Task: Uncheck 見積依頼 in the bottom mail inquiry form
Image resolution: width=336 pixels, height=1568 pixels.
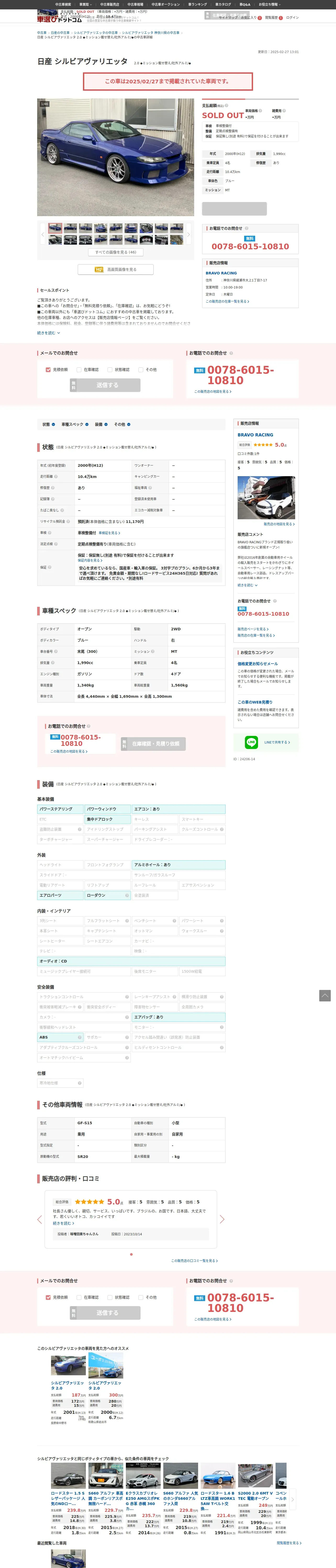Action: pos(48,1297)
